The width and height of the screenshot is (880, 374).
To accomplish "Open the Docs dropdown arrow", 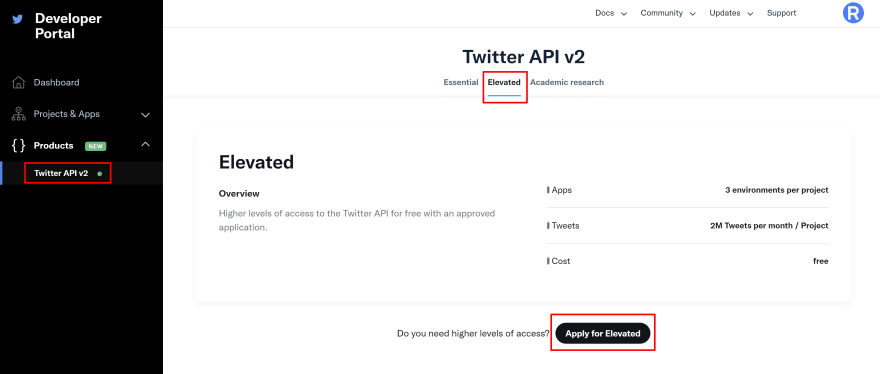I will point(624,14).
